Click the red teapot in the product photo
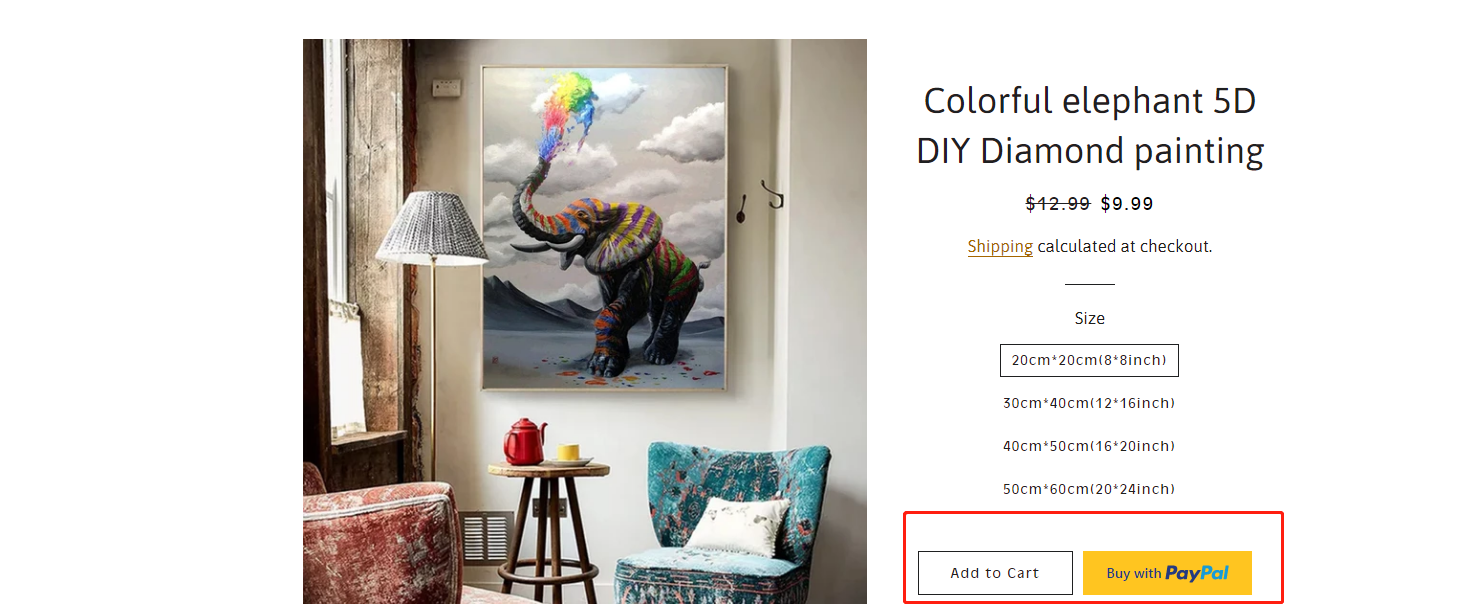 point(524,442)
